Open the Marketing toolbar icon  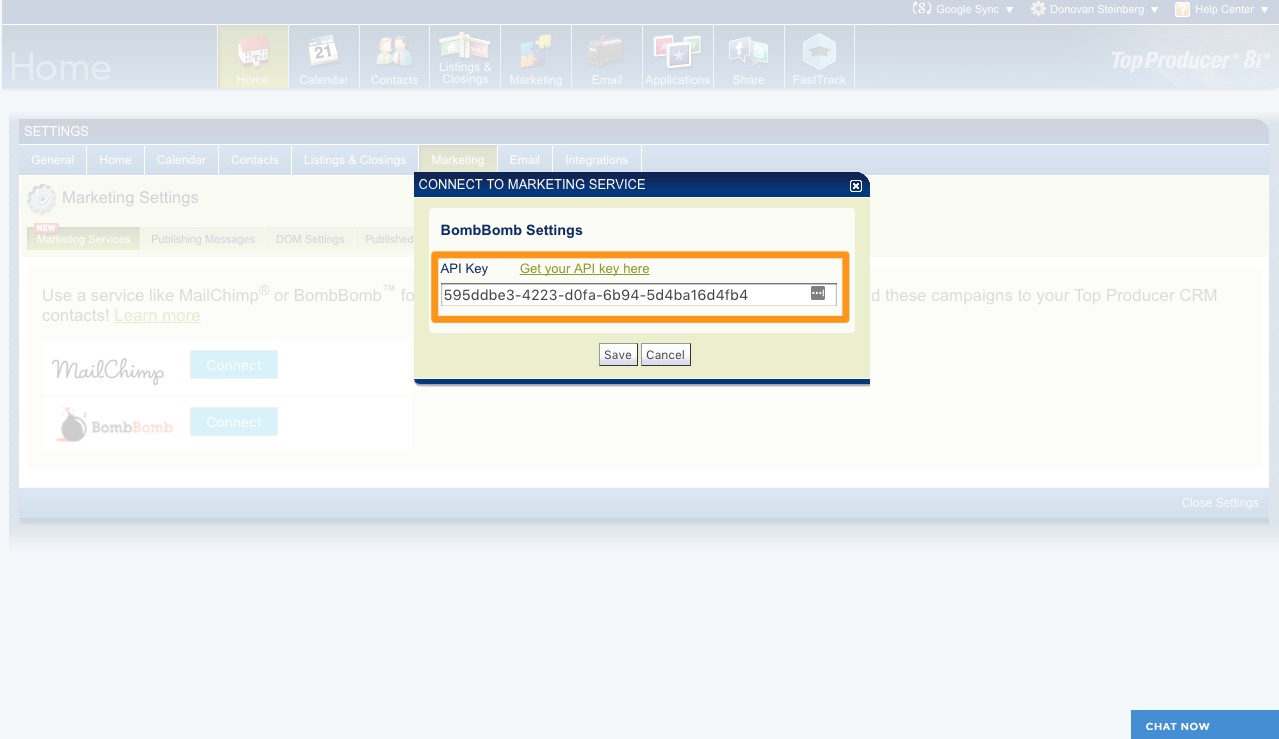(536, 58)
